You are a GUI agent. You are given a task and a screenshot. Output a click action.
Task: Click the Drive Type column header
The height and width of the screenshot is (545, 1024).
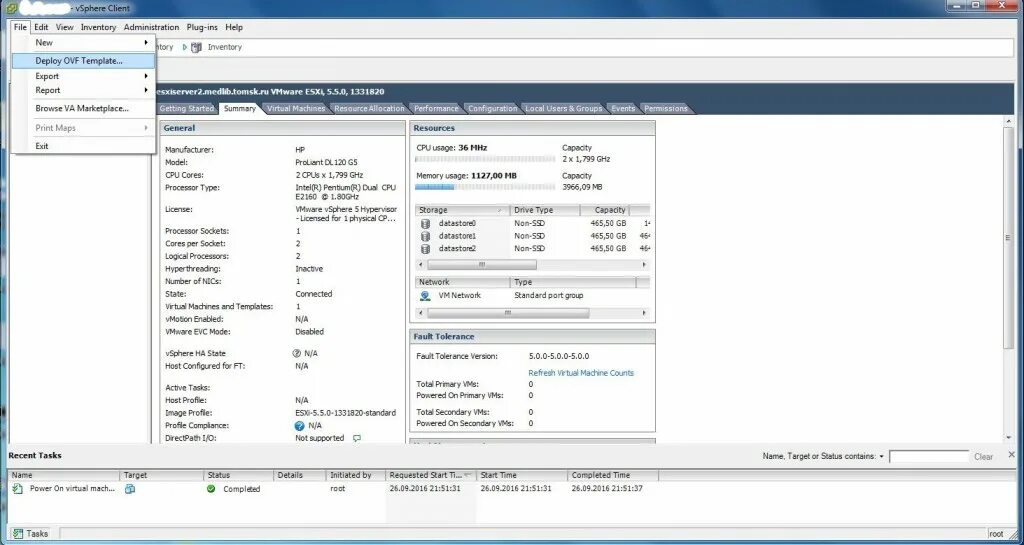click(x=545, y=210)
